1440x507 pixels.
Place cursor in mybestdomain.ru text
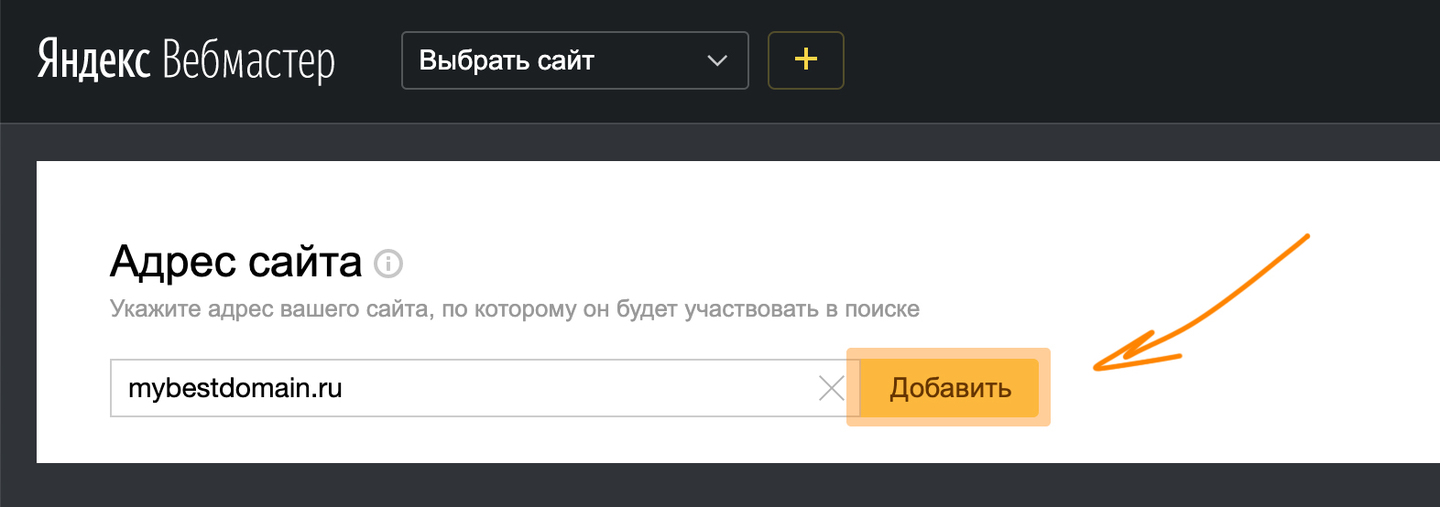tap(235, 388)
